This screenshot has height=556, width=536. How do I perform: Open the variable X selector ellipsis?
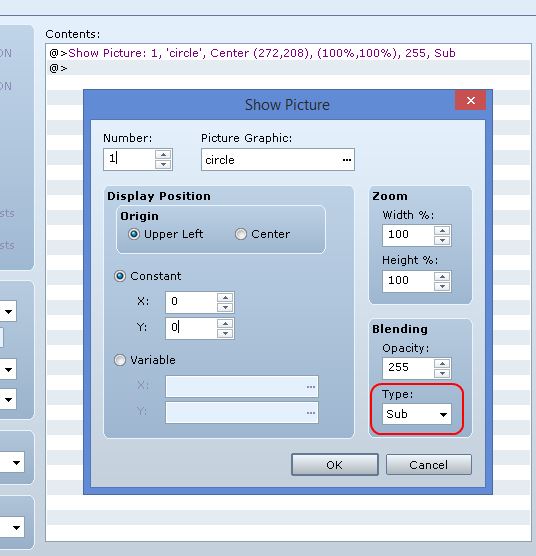[x=311, y=387]
